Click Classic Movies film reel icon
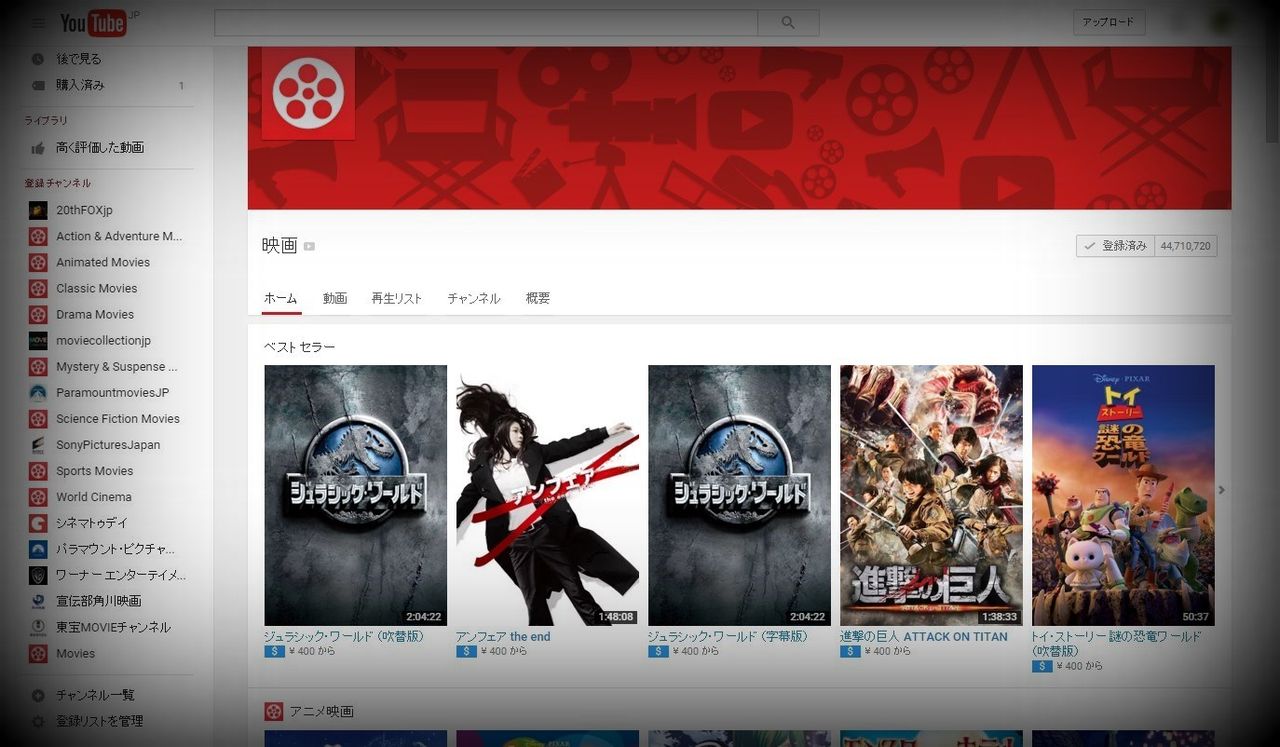The width and height of the screenshot is (1280, 747). click(x=38, y=288)
